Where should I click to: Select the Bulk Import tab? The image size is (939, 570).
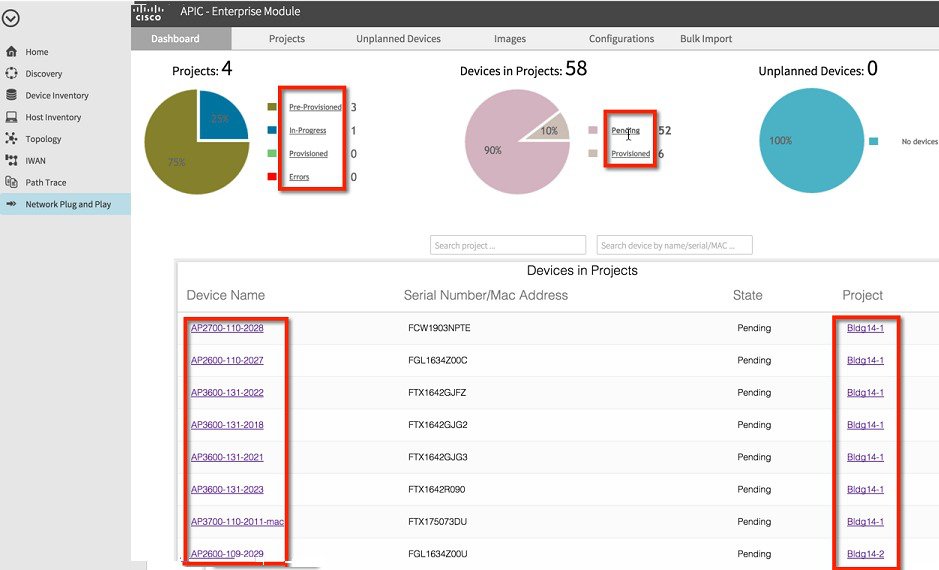click(x=706, y=38)
